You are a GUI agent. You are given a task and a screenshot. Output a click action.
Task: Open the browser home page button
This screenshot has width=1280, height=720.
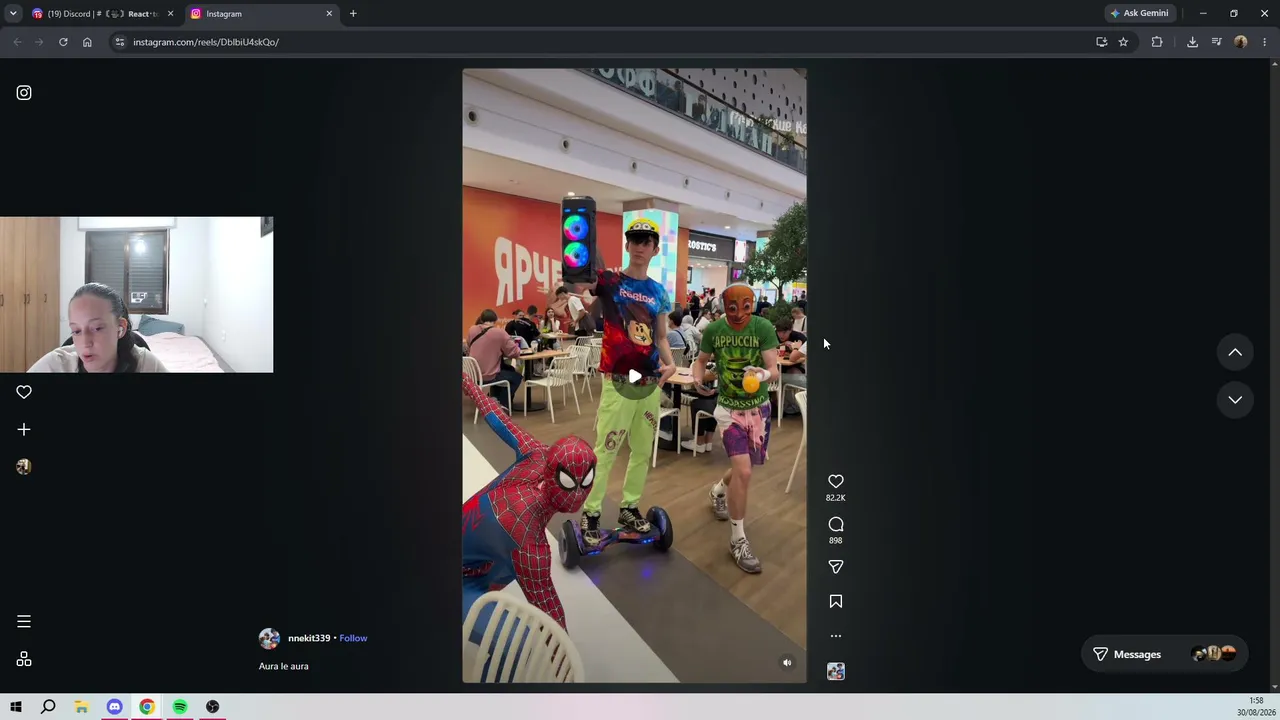tap(87, 42)
